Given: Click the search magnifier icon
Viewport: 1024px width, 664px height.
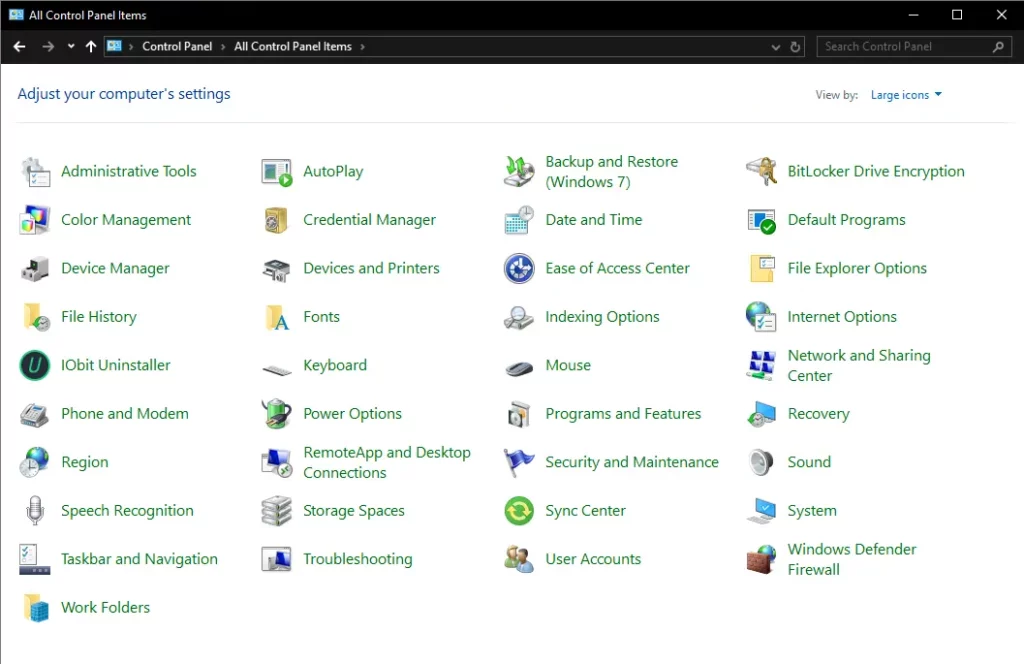Looking at the screenshot, I should pyautogui.click(x=998, y=46).
